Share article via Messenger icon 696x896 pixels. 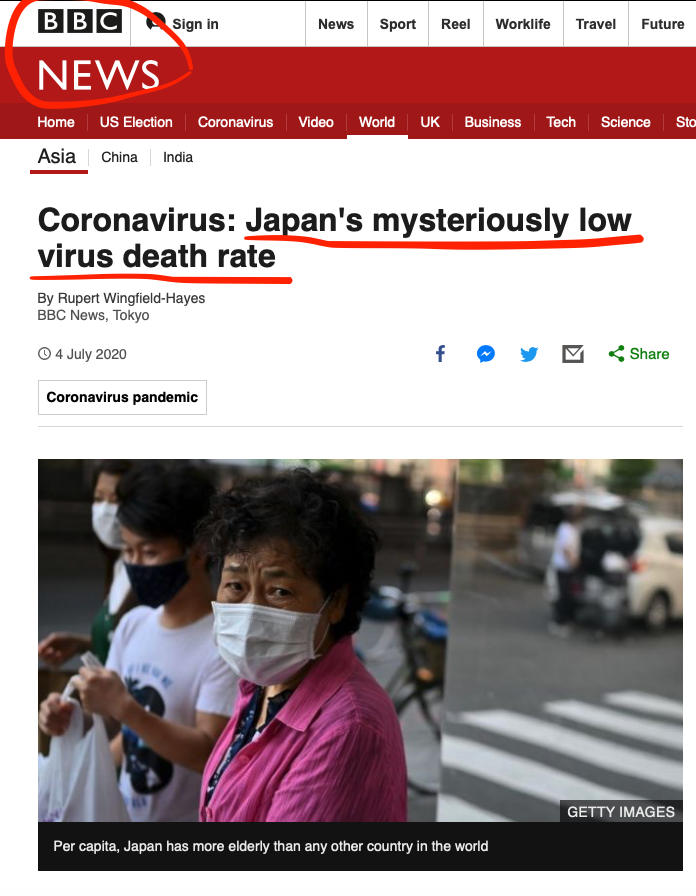pos(486,354)
